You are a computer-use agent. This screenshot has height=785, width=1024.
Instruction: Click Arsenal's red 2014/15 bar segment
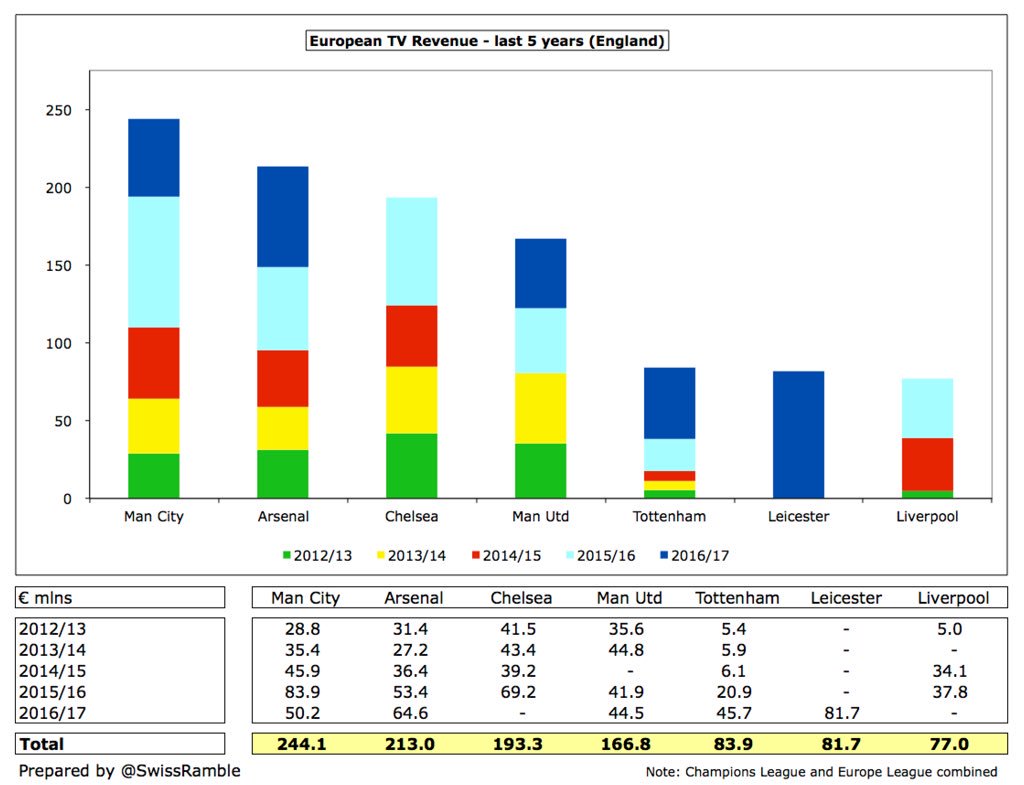283,379
